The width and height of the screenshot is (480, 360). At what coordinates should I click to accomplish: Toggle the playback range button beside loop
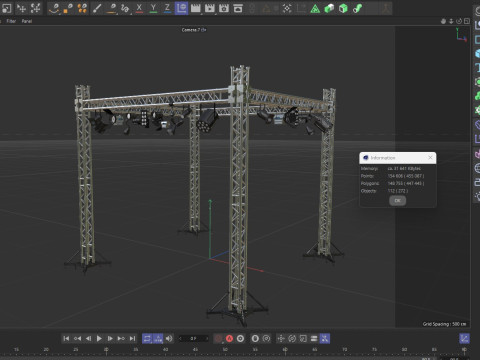[x=158, y=339]
